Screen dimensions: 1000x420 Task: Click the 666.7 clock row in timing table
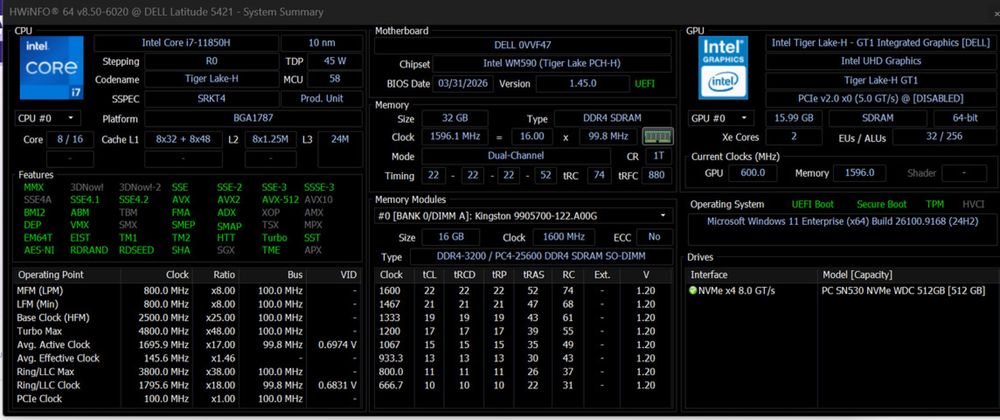tap(523, 385)
